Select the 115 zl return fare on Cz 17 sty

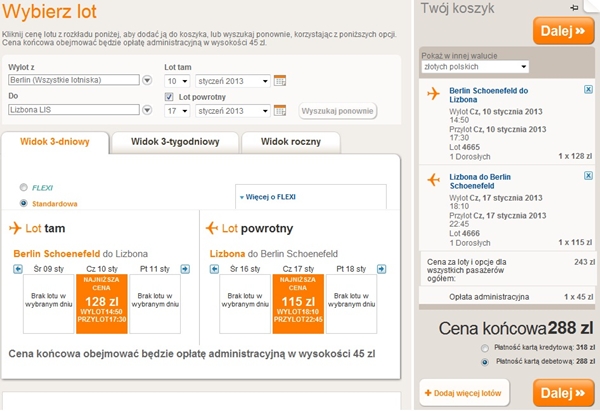pyautogui.click(x=298, y=304)
